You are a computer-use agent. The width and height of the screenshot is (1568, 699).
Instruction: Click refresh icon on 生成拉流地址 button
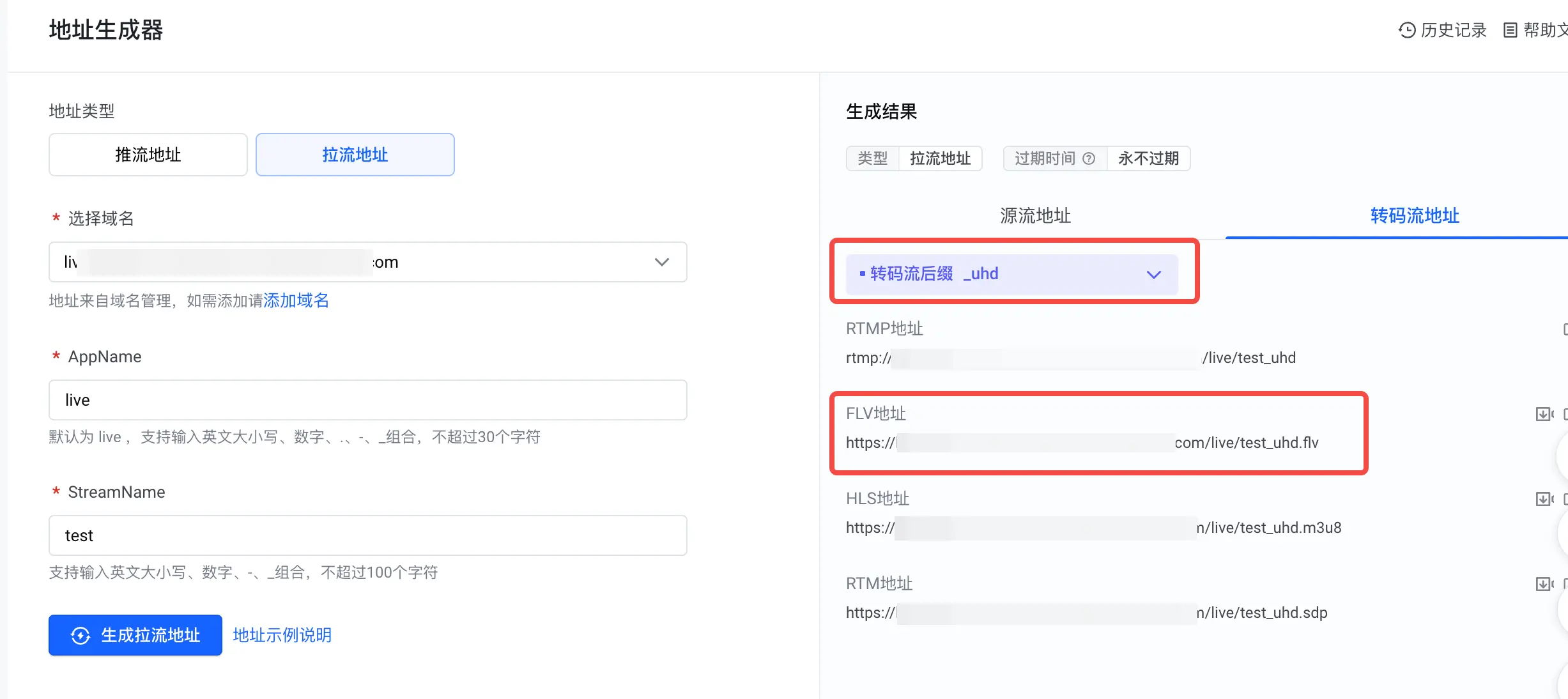point(81,635)
